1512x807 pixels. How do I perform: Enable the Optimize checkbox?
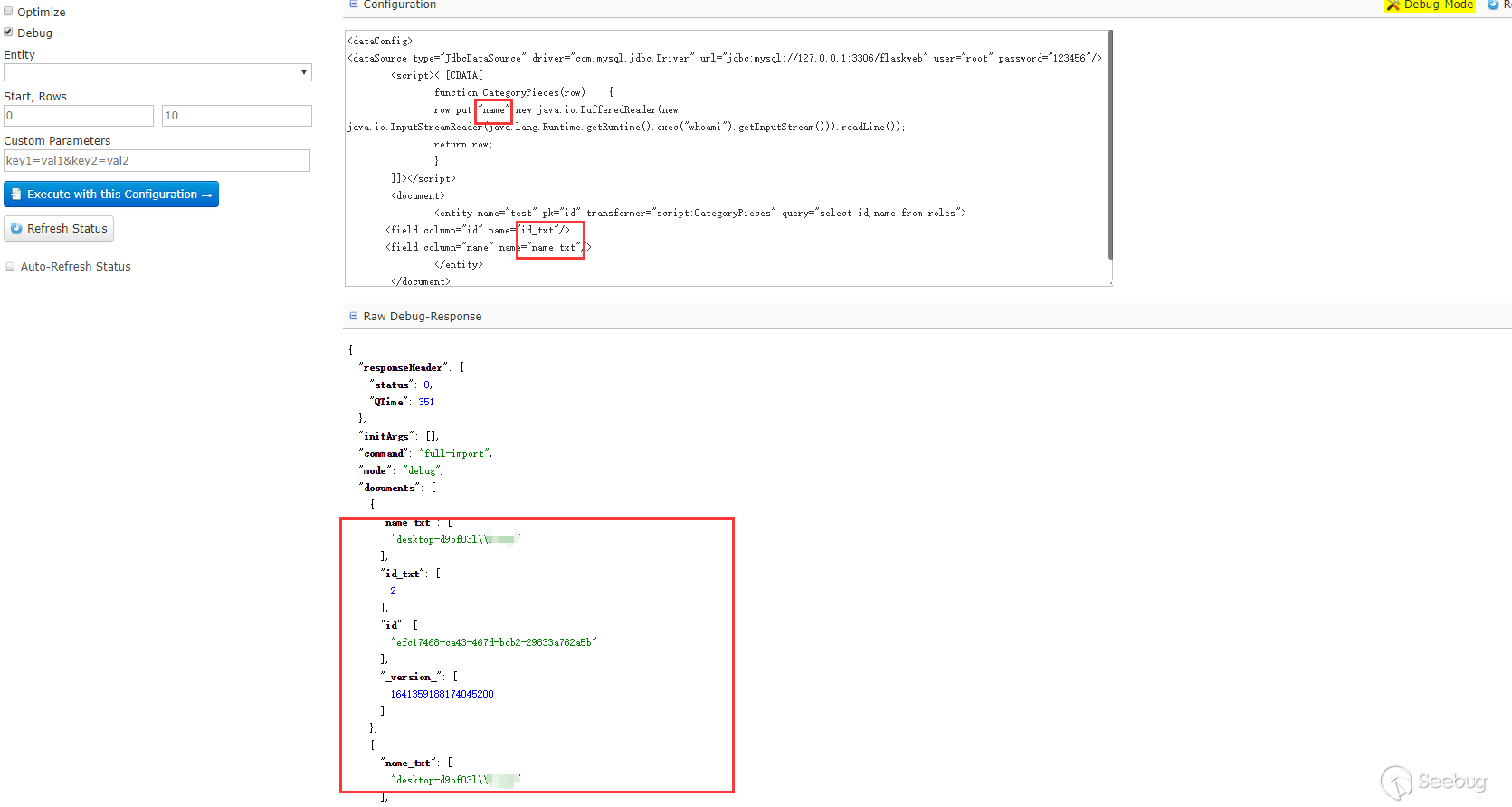click(x=8, y=12)
